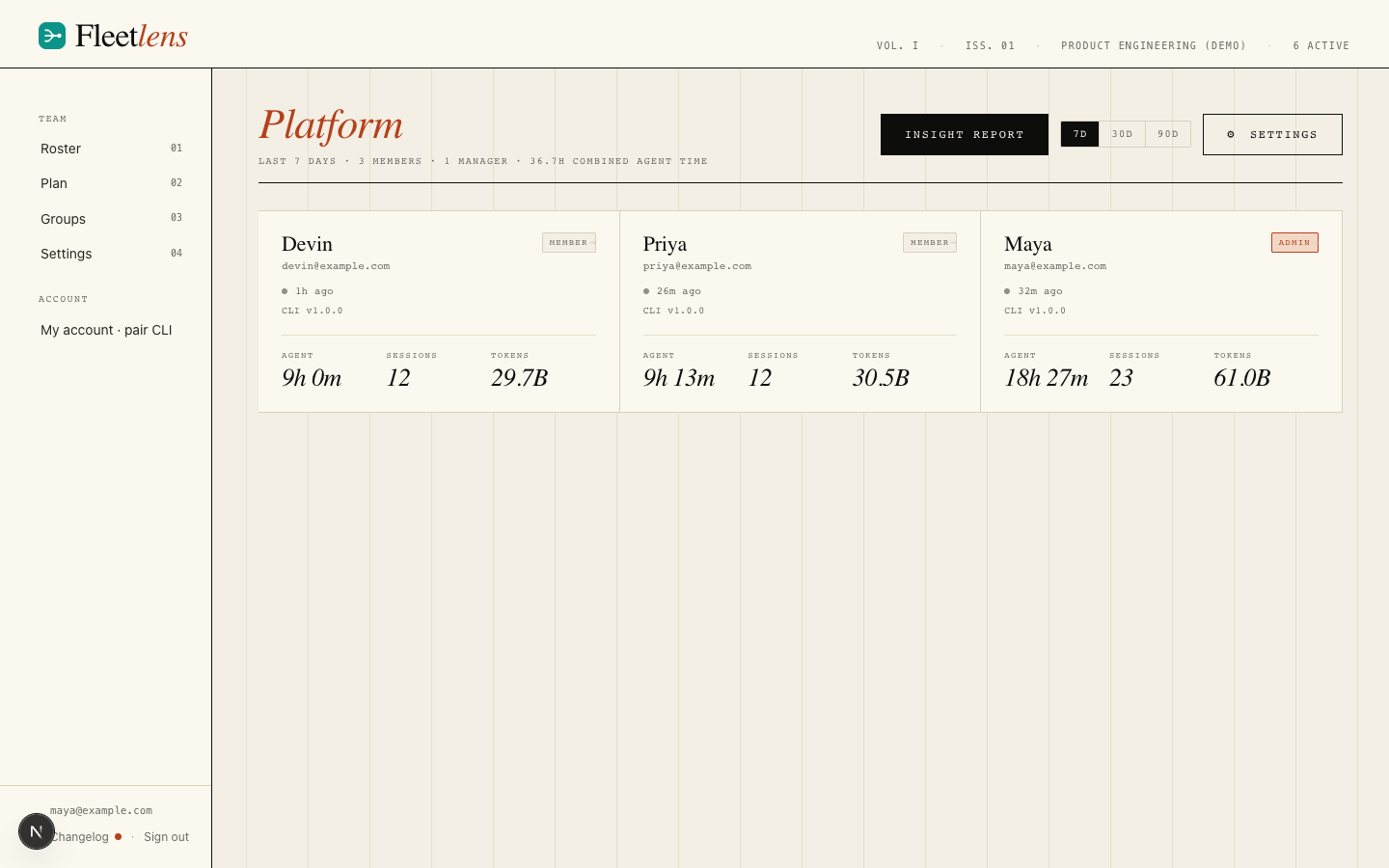Image resolution: width=1389 pixels, height=868 pixels.
Task: Open the round N avatar button
Action: tap(37, 831)
